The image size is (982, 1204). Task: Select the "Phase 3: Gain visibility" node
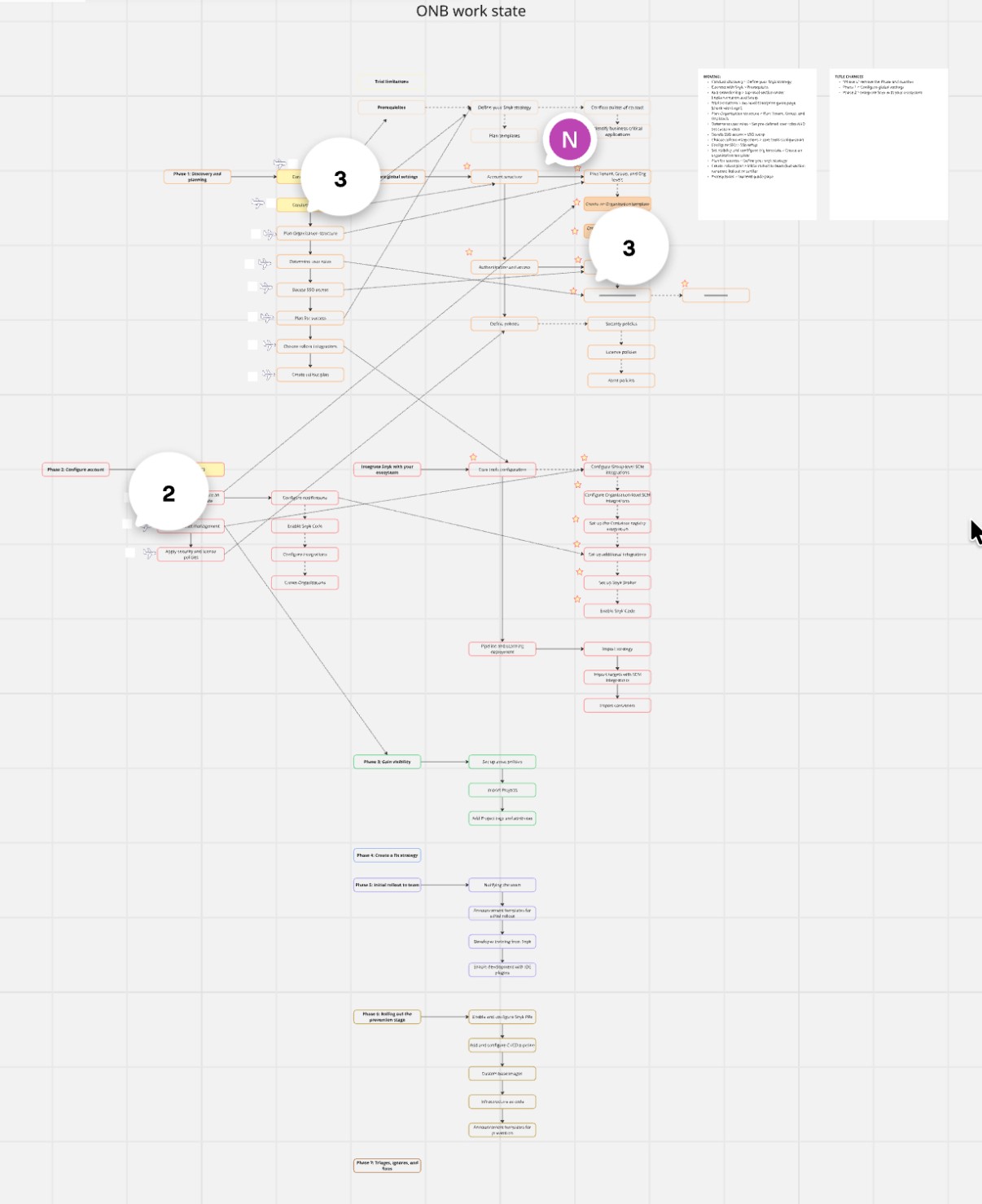[386, 761]
